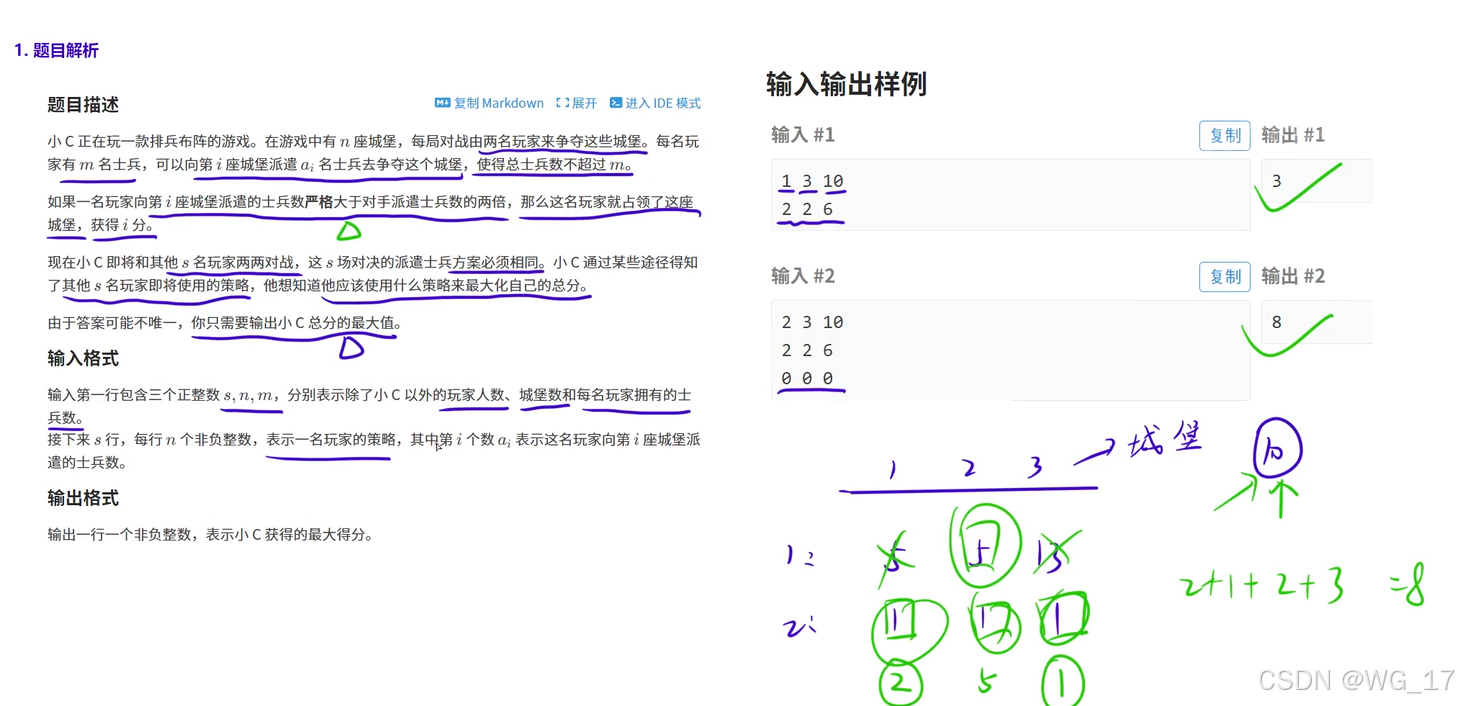Click the sentence 由于答案可能不唯一
Image resolution: width=1459 pixels, height=706 pixels.
[117, 323]
